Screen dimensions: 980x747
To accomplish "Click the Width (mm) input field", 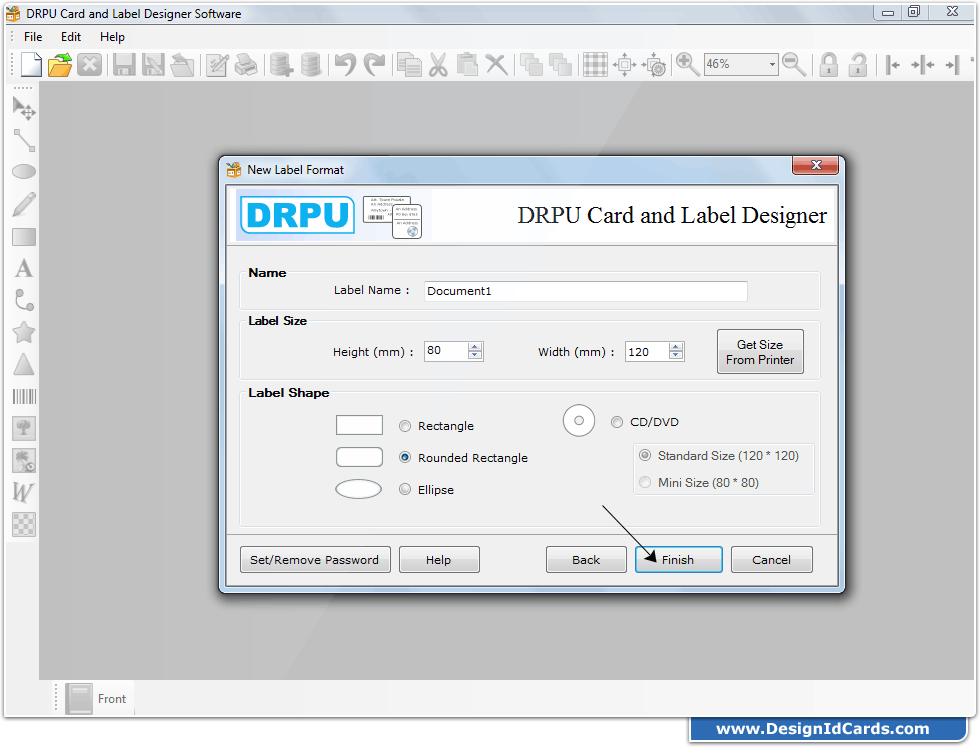I will (x=647, y=351).
